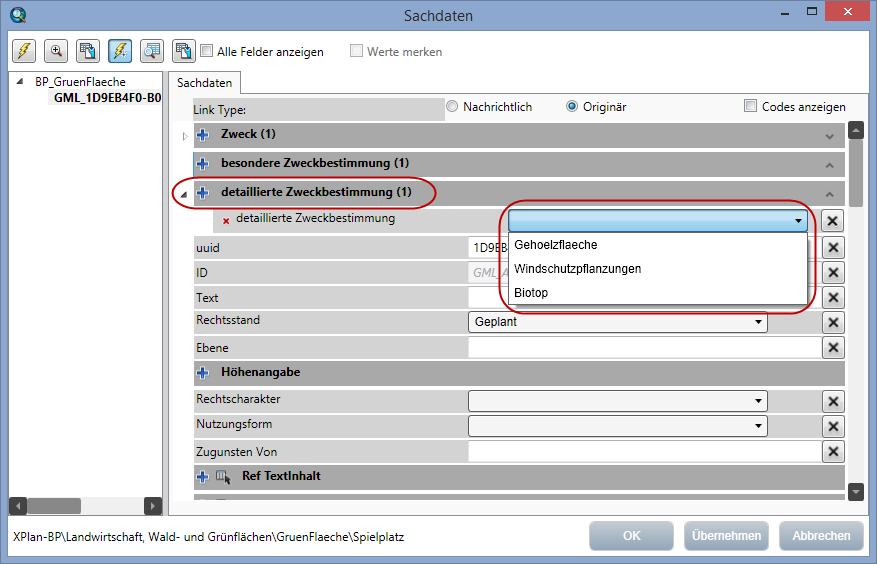Click the blue plus icon beside Höhenangabe

click(x=202, y=373)
